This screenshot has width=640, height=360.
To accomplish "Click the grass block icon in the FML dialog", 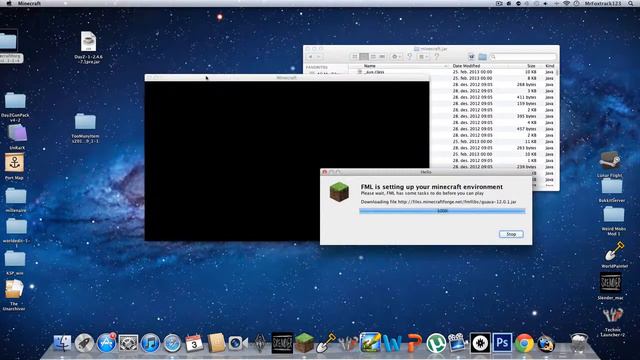I will 339,192.
